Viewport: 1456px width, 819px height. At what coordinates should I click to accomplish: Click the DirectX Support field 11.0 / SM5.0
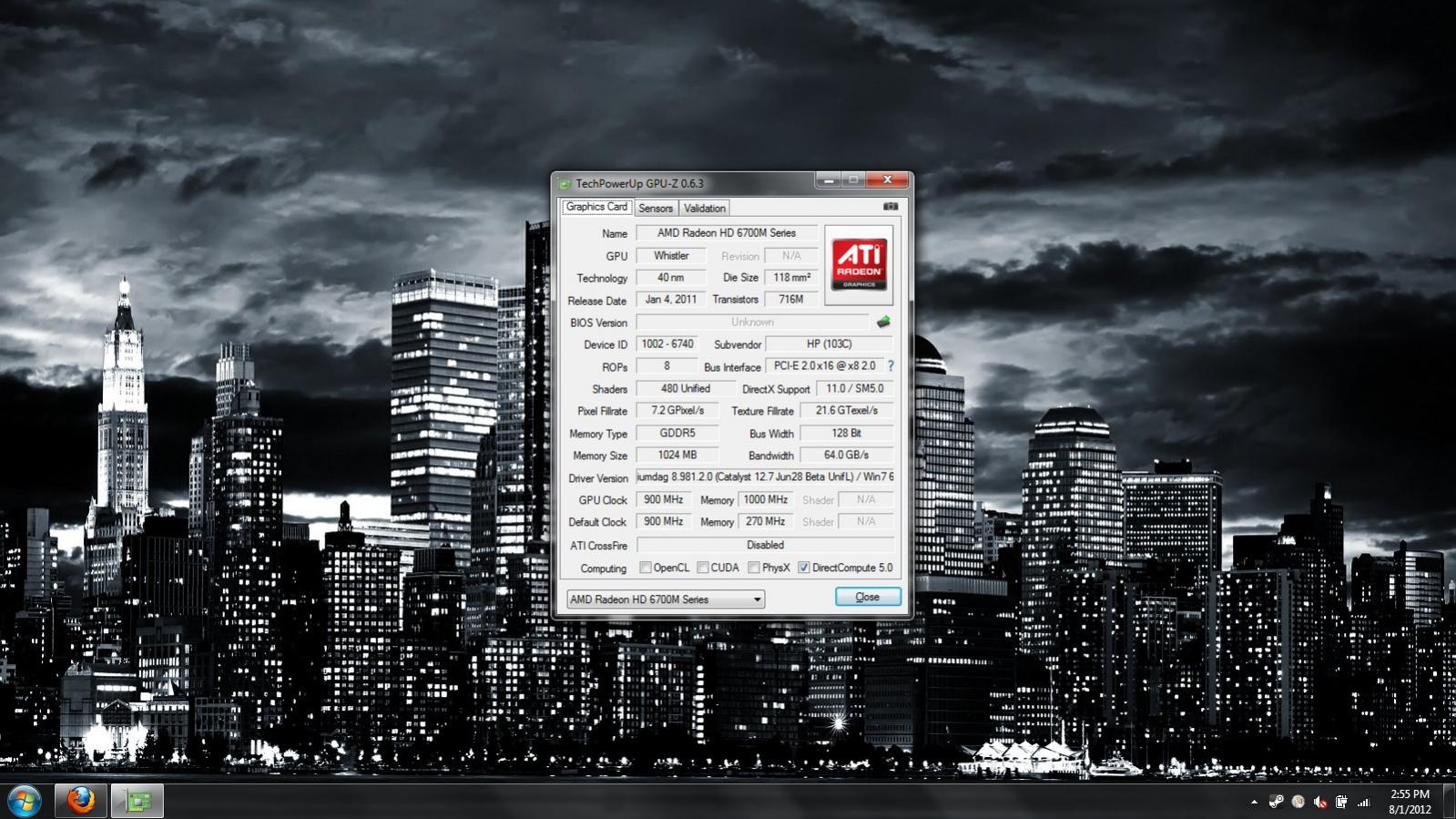point(855,389)
